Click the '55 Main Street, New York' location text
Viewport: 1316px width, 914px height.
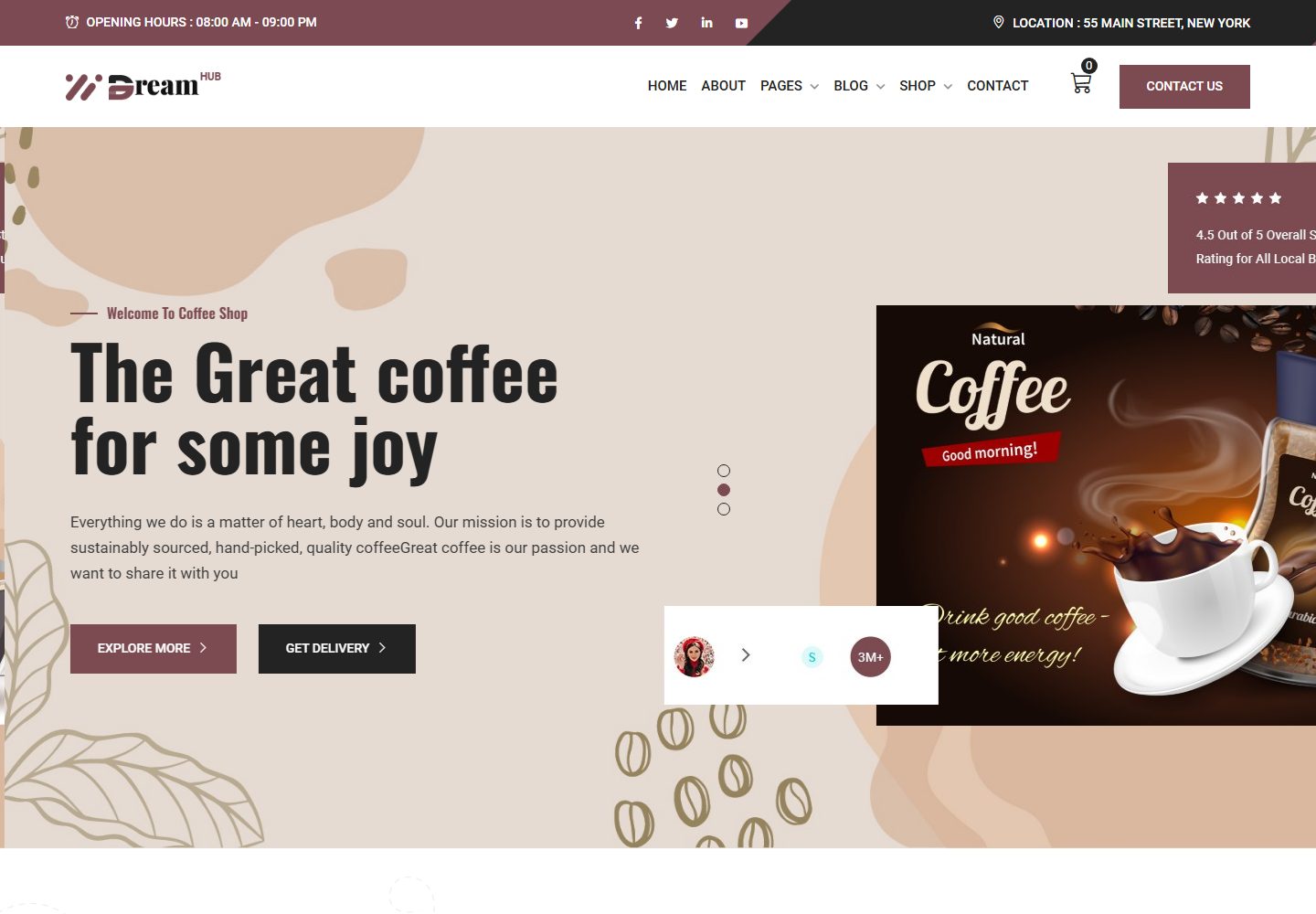[x=1167, y=23]
